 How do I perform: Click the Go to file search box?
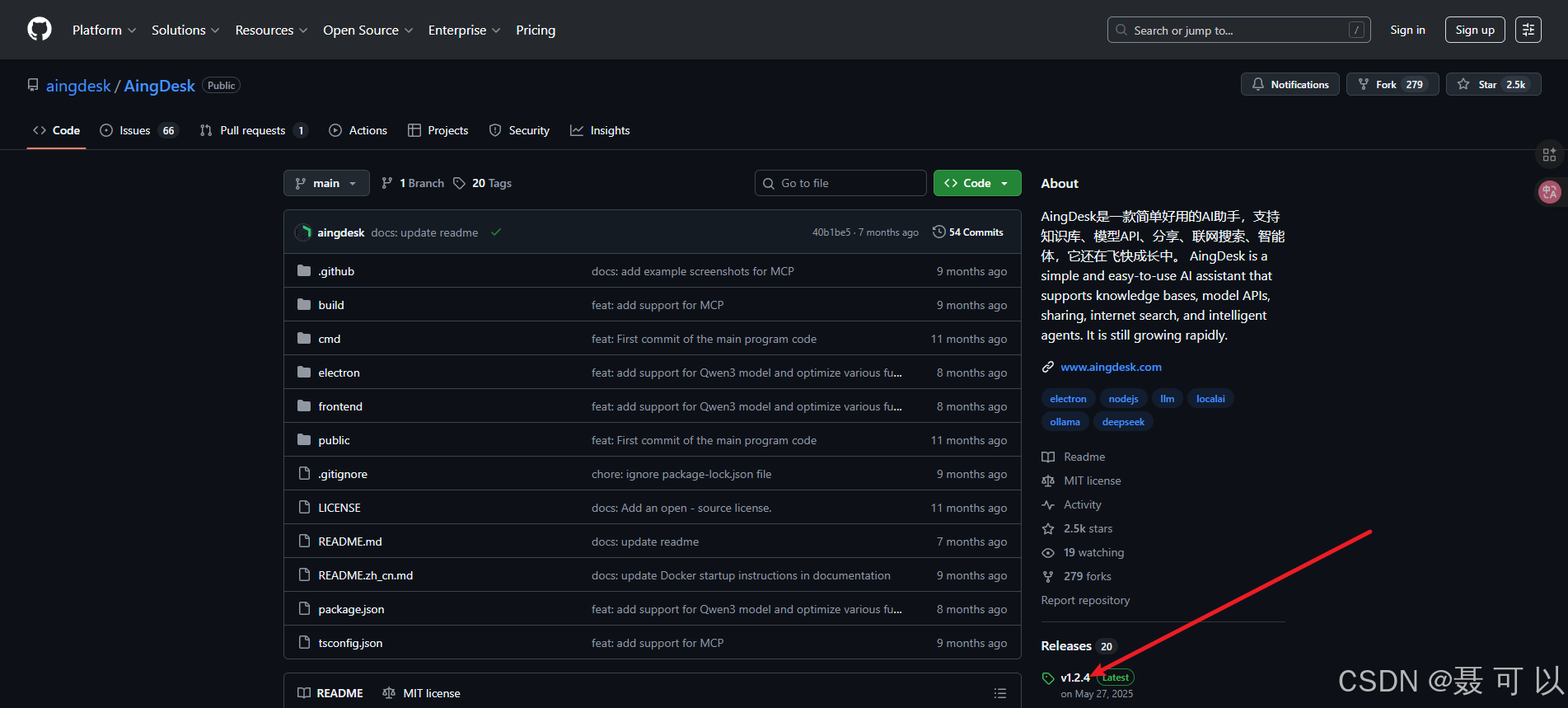coord(840,183)
